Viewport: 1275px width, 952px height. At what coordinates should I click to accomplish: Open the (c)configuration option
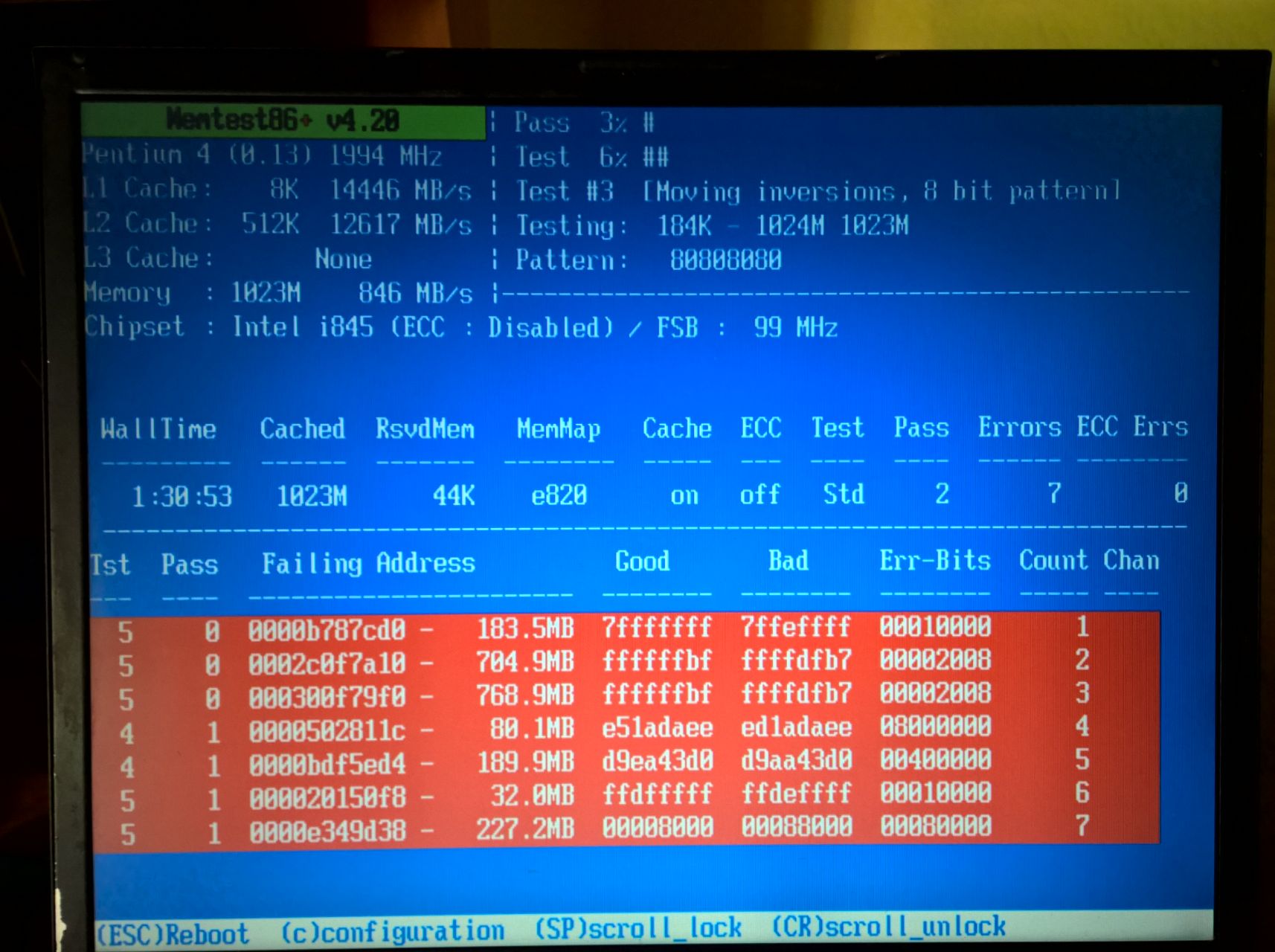393,931
